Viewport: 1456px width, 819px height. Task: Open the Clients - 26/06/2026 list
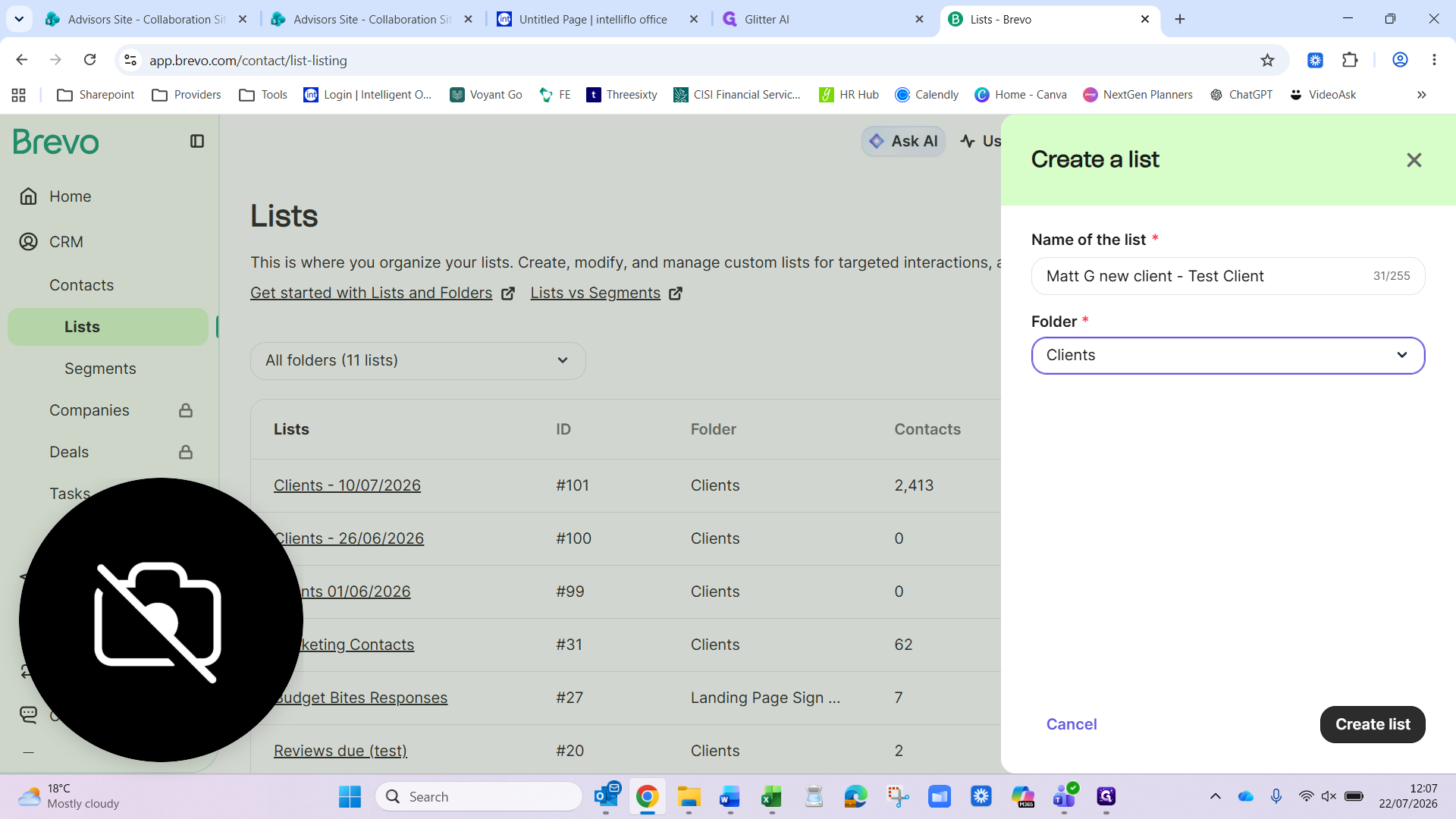point(349,538)
